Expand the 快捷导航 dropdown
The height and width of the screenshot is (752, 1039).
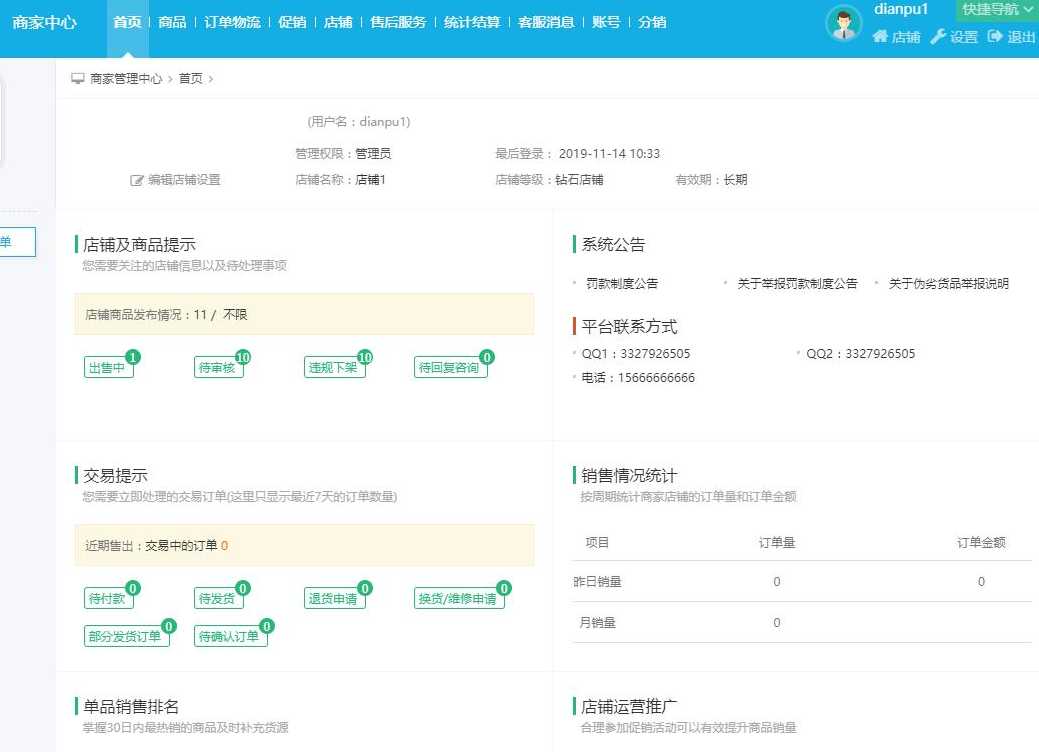(996, 10)
